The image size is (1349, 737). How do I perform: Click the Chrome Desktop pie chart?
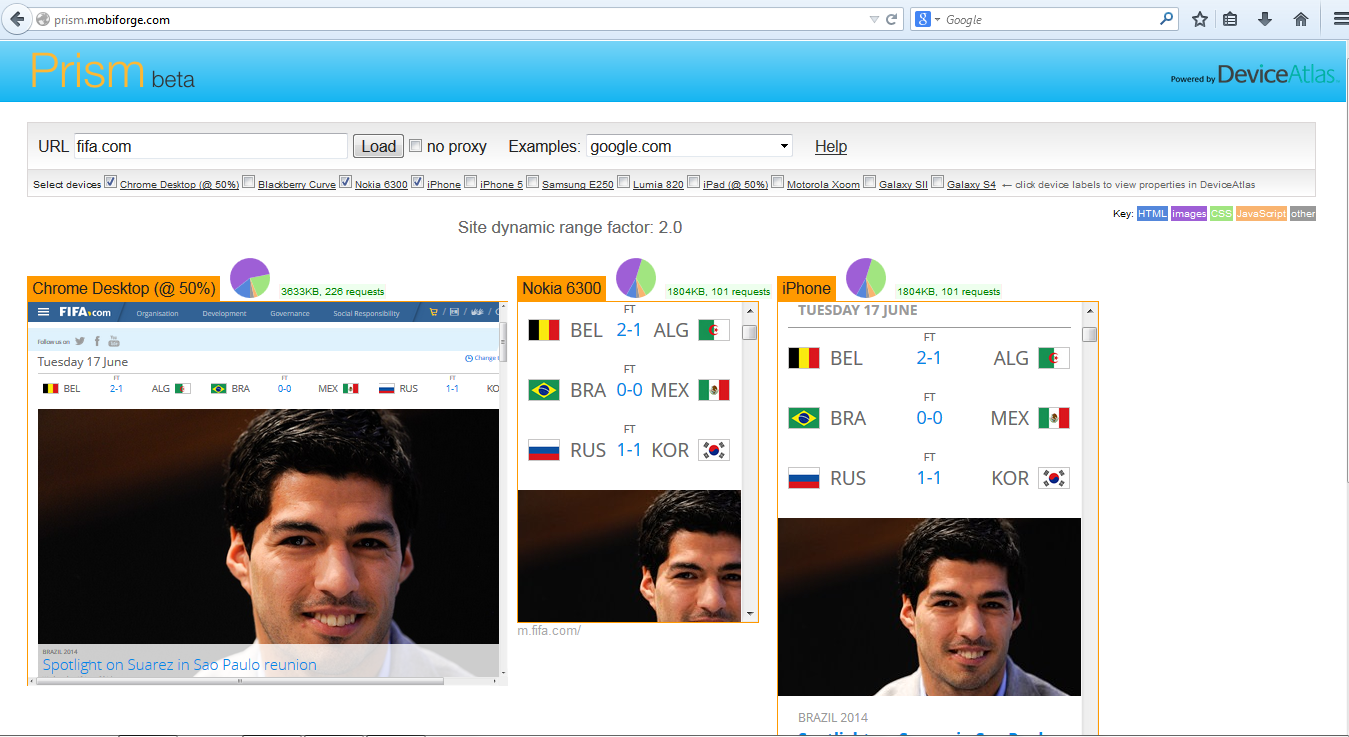[x=250, y=278]
